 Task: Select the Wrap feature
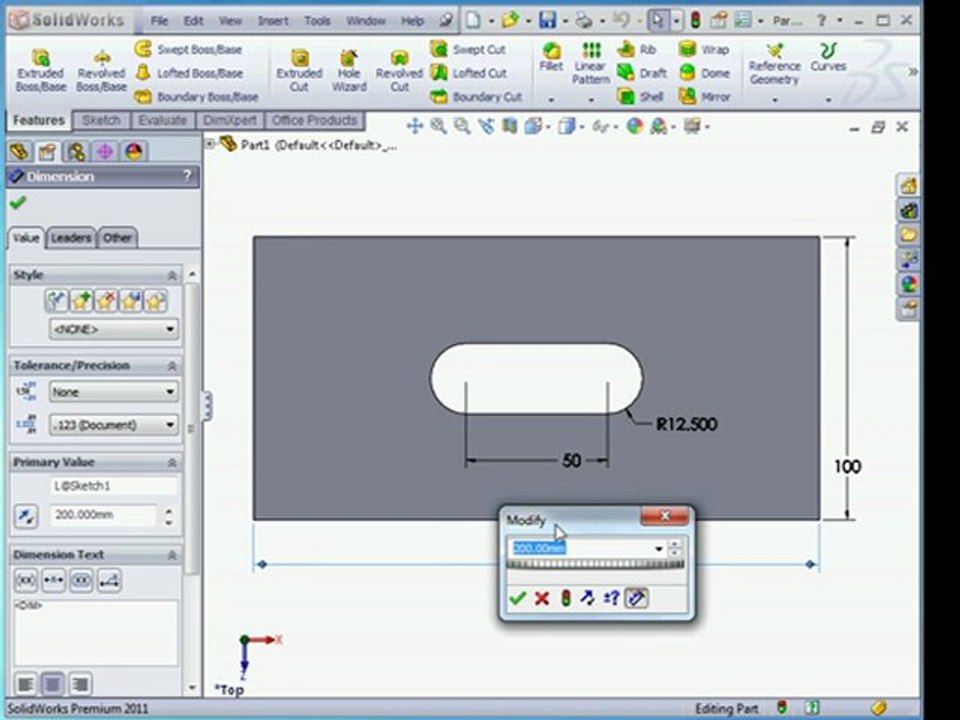click(704, 49)
